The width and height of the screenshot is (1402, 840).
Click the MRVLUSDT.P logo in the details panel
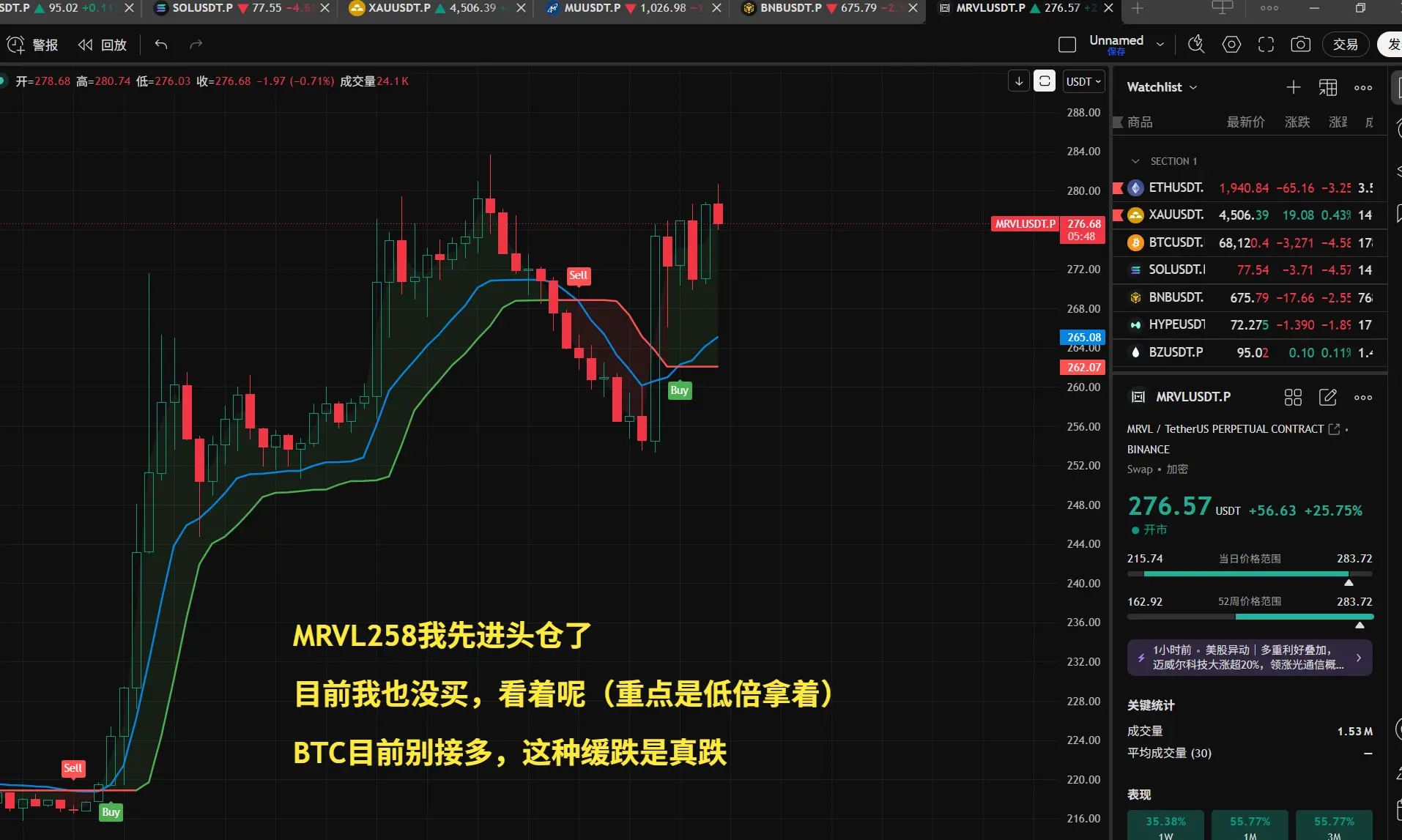(x=1138, y=397)
